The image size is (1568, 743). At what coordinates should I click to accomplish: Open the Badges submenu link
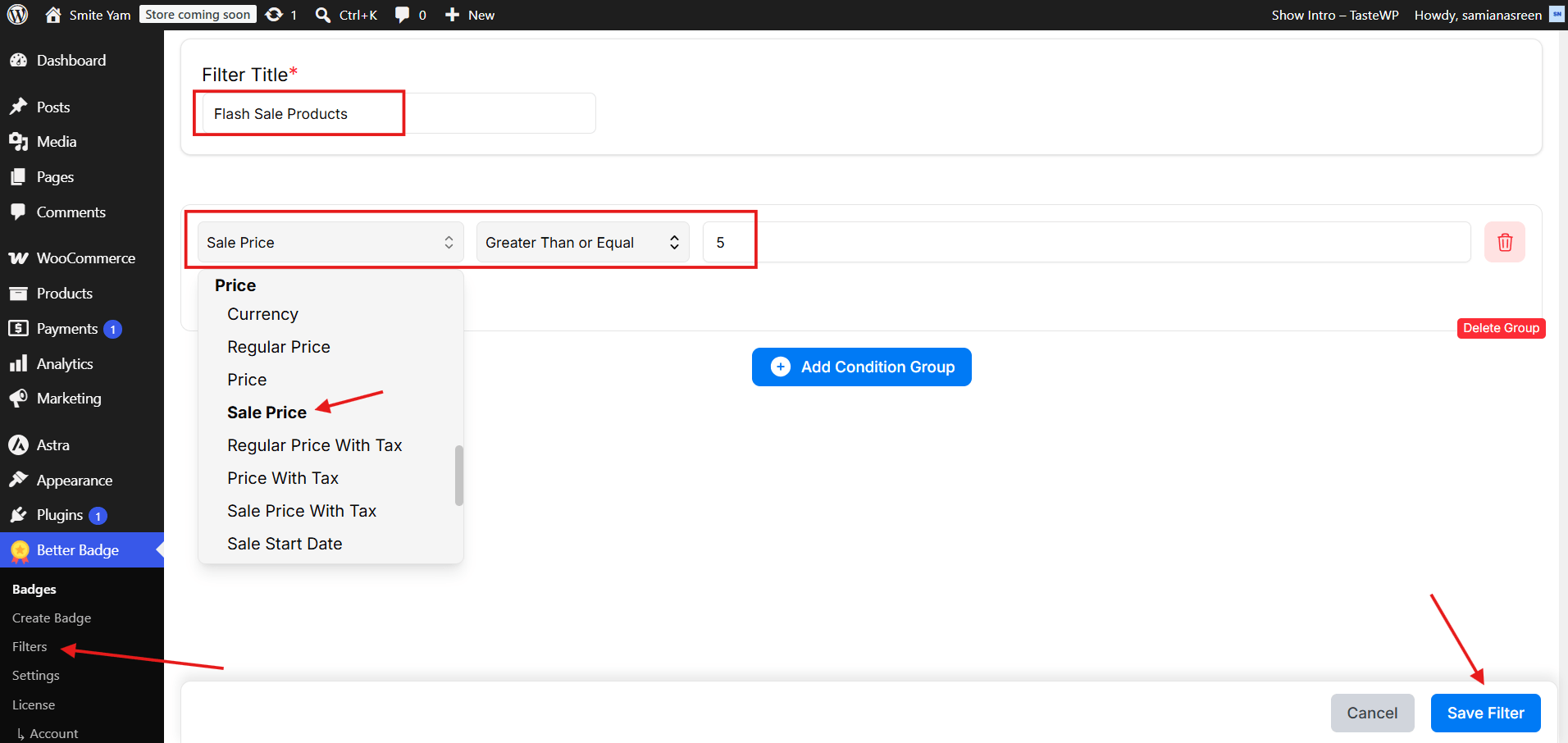pyautogui.click(x=34, y=589)
